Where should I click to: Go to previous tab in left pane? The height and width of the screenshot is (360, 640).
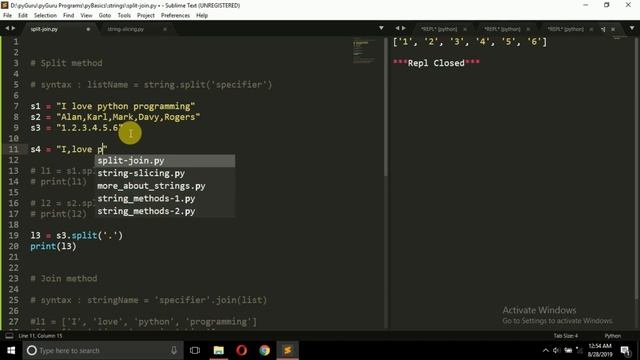(x=7, y=28)
